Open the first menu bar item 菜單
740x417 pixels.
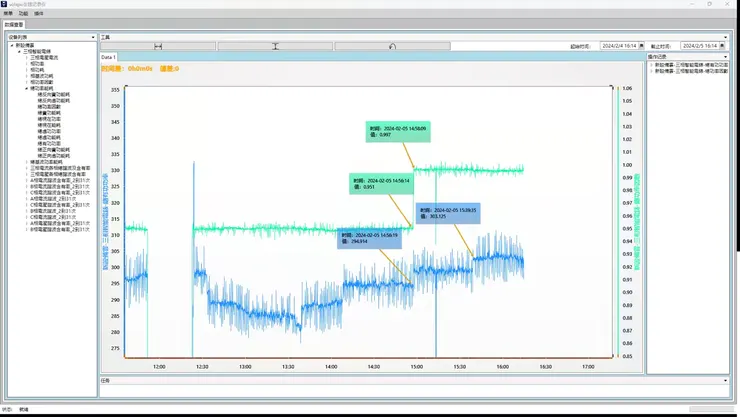point(8,14)
